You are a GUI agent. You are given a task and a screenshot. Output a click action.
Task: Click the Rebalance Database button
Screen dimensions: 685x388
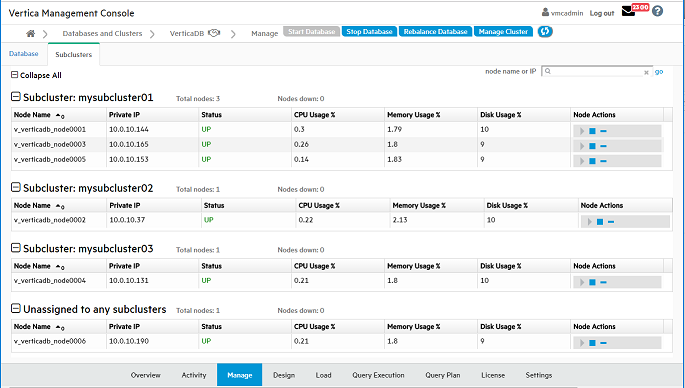coord(436,31)
